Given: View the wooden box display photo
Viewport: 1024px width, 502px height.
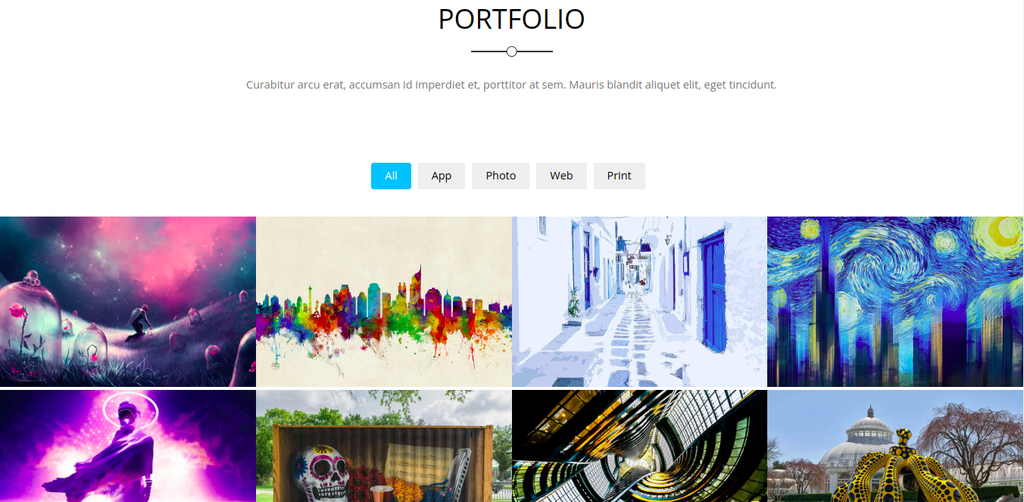Looking at the screenshot, I should tap(383, 446).
